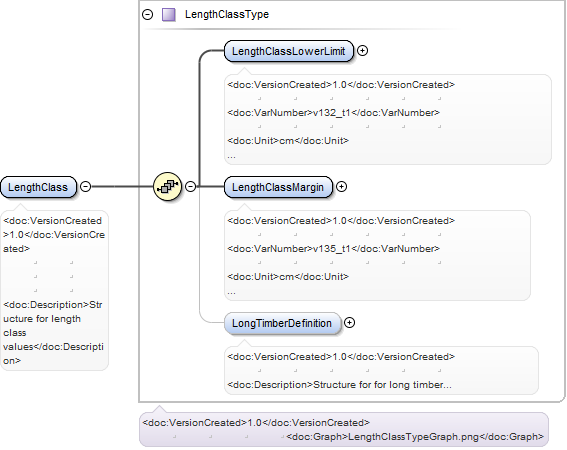Select the LengthClassMargin element box
Image resolution: width=567 pixels, height=450 pixels.
(278, 187)
